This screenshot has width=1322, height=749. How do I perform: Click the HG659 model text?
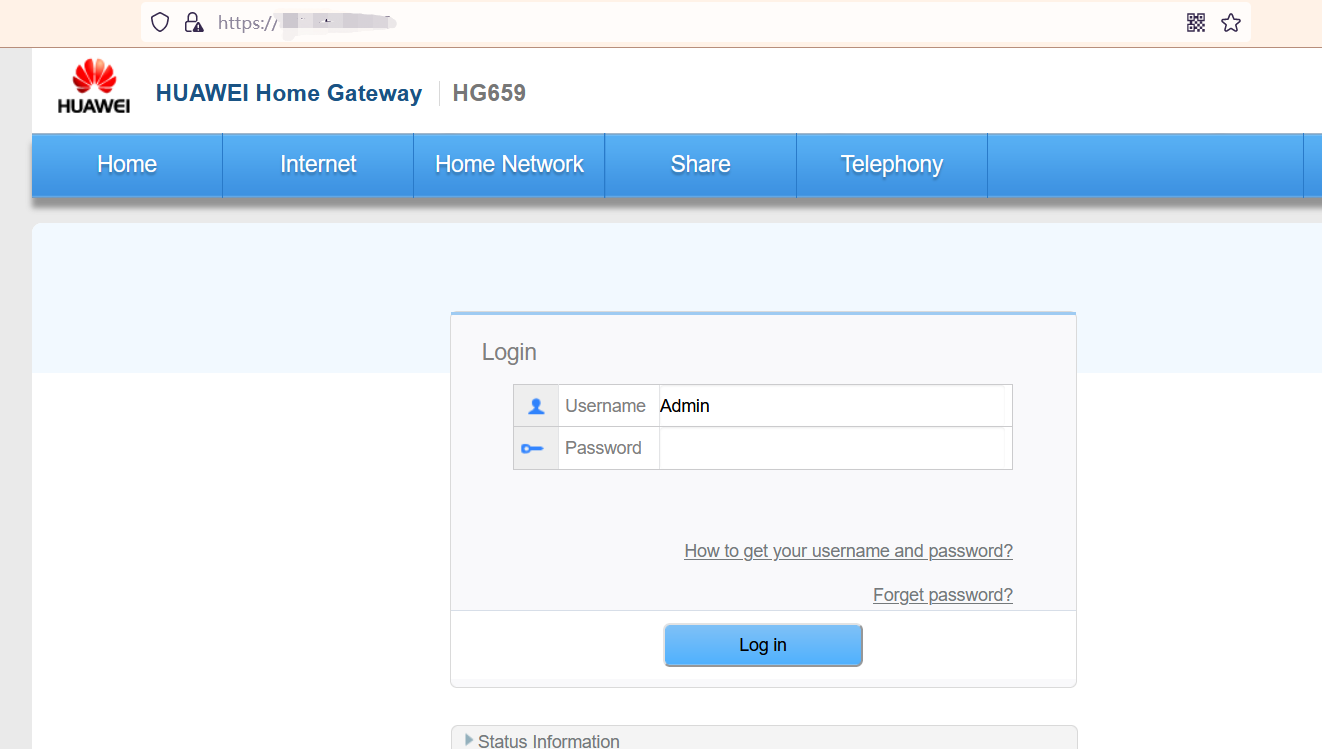489,93
